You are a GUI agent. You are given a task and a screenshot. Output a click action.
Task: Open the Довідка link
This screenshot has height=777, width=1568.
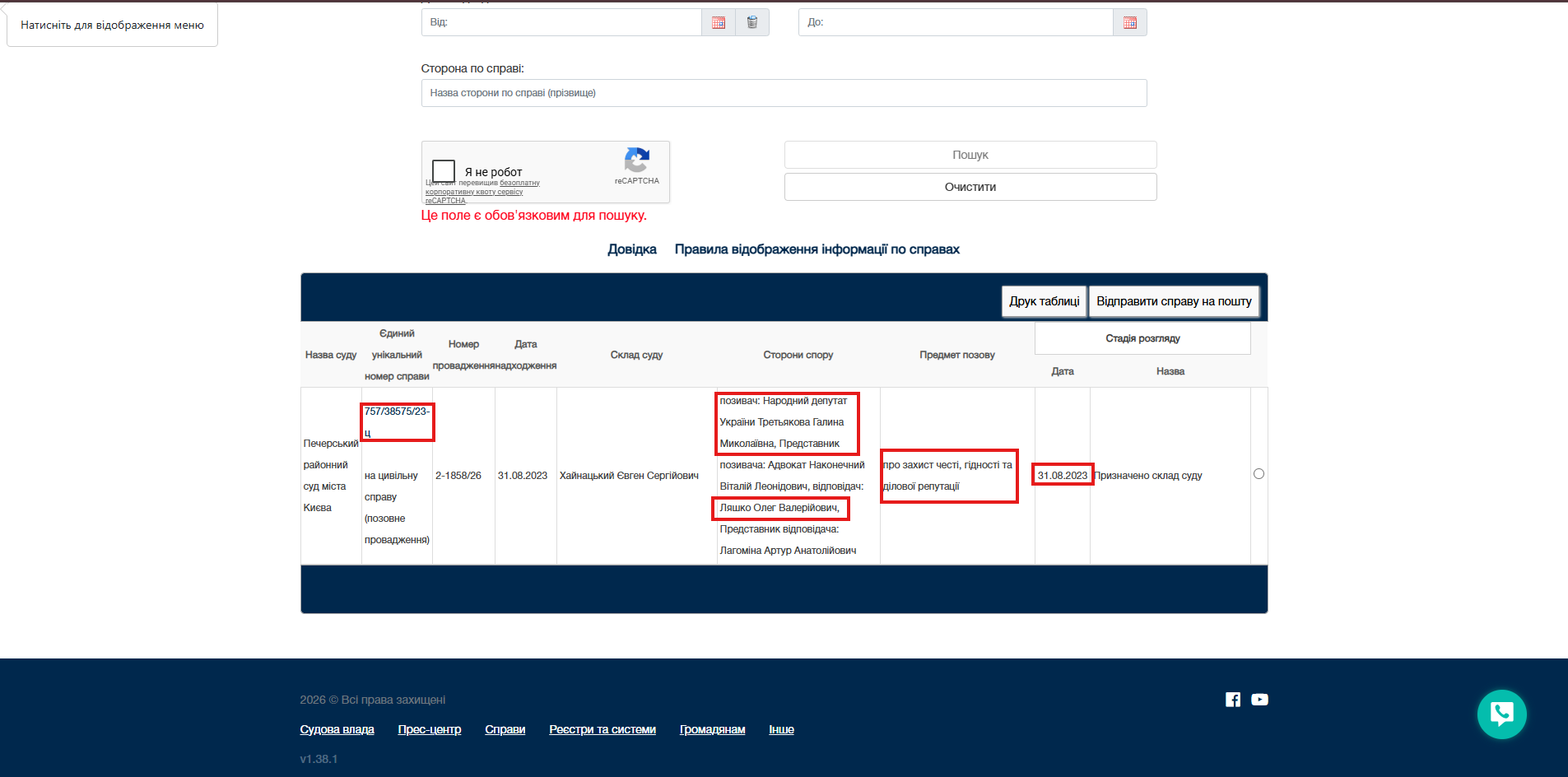(x=632, y=249)
